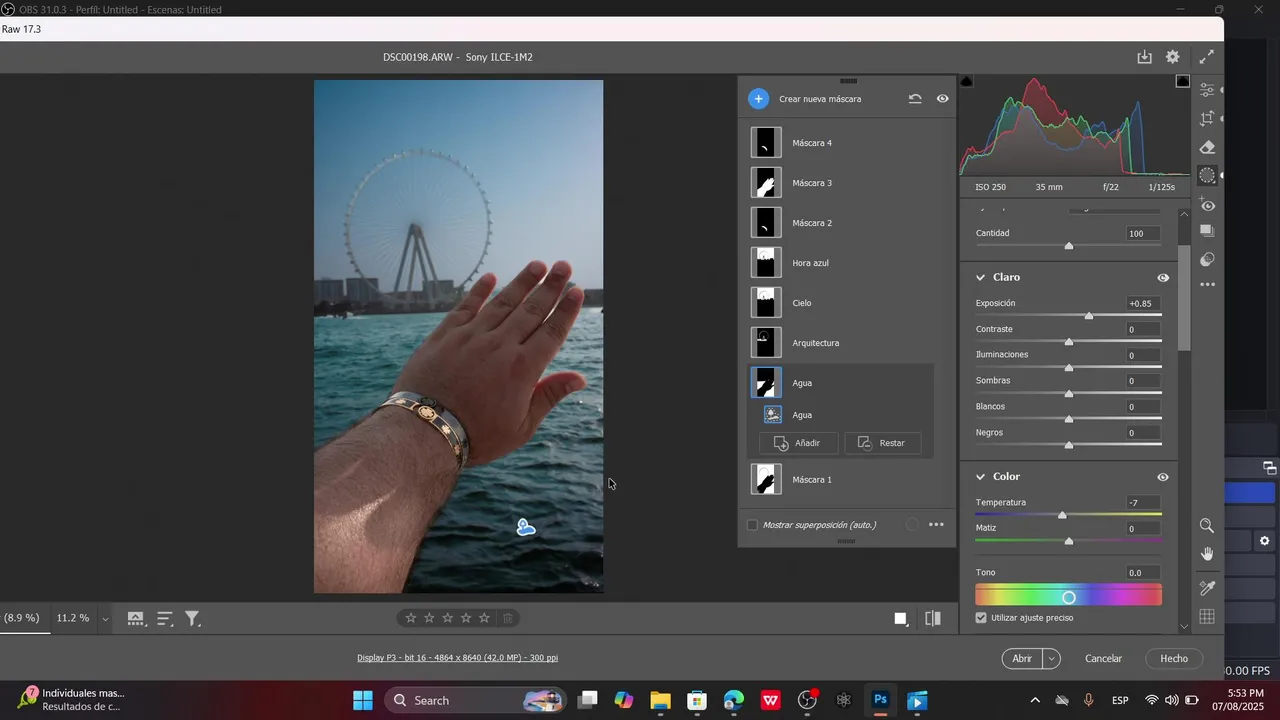Click the highlight clipping warning in histogram
This screenshot has height=720, width=1280.
[1183, 81]
